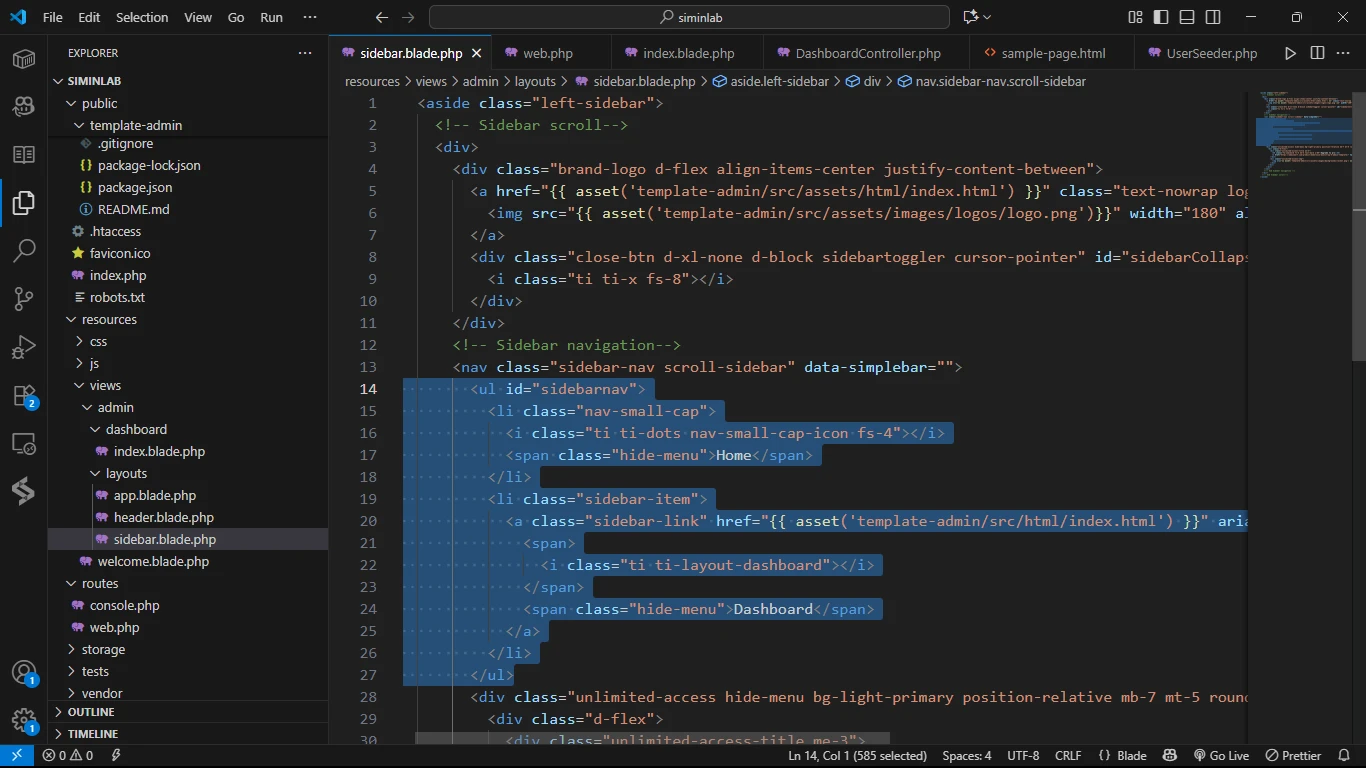The image size is (1366, 768).
Task: Open the Remote Explorer icon
Action: [24, 443]
